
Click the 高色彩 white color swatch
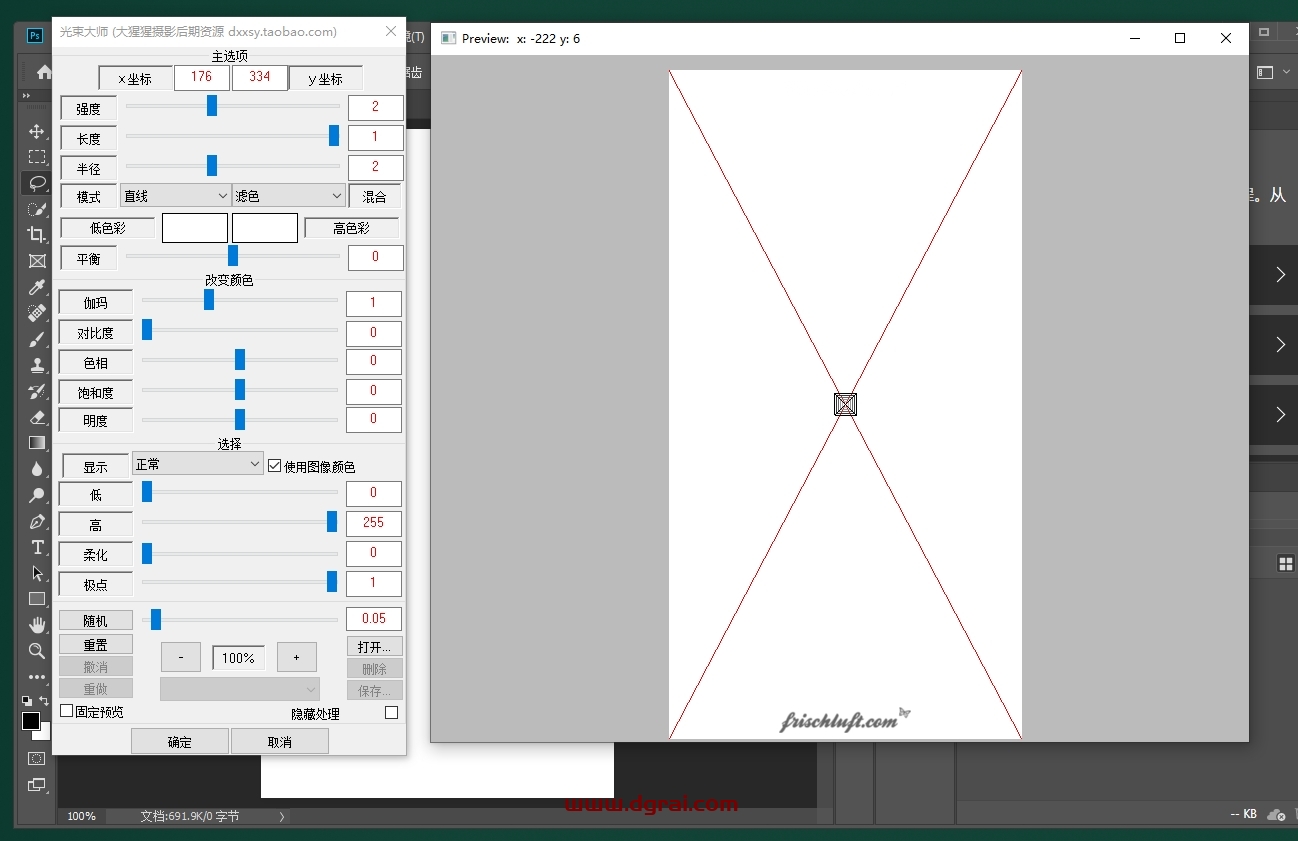[x=265, y=228]
